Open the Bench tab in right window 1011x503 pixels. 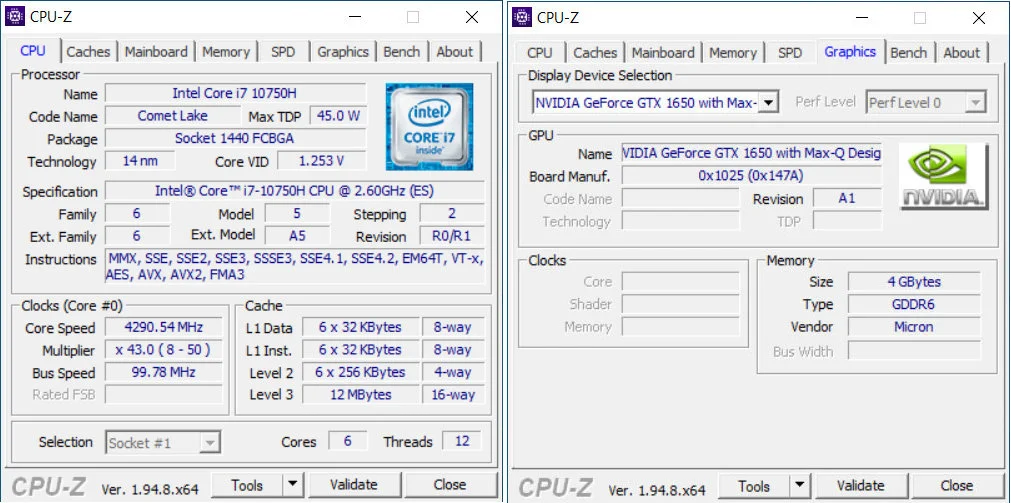(x=908, y=53)
